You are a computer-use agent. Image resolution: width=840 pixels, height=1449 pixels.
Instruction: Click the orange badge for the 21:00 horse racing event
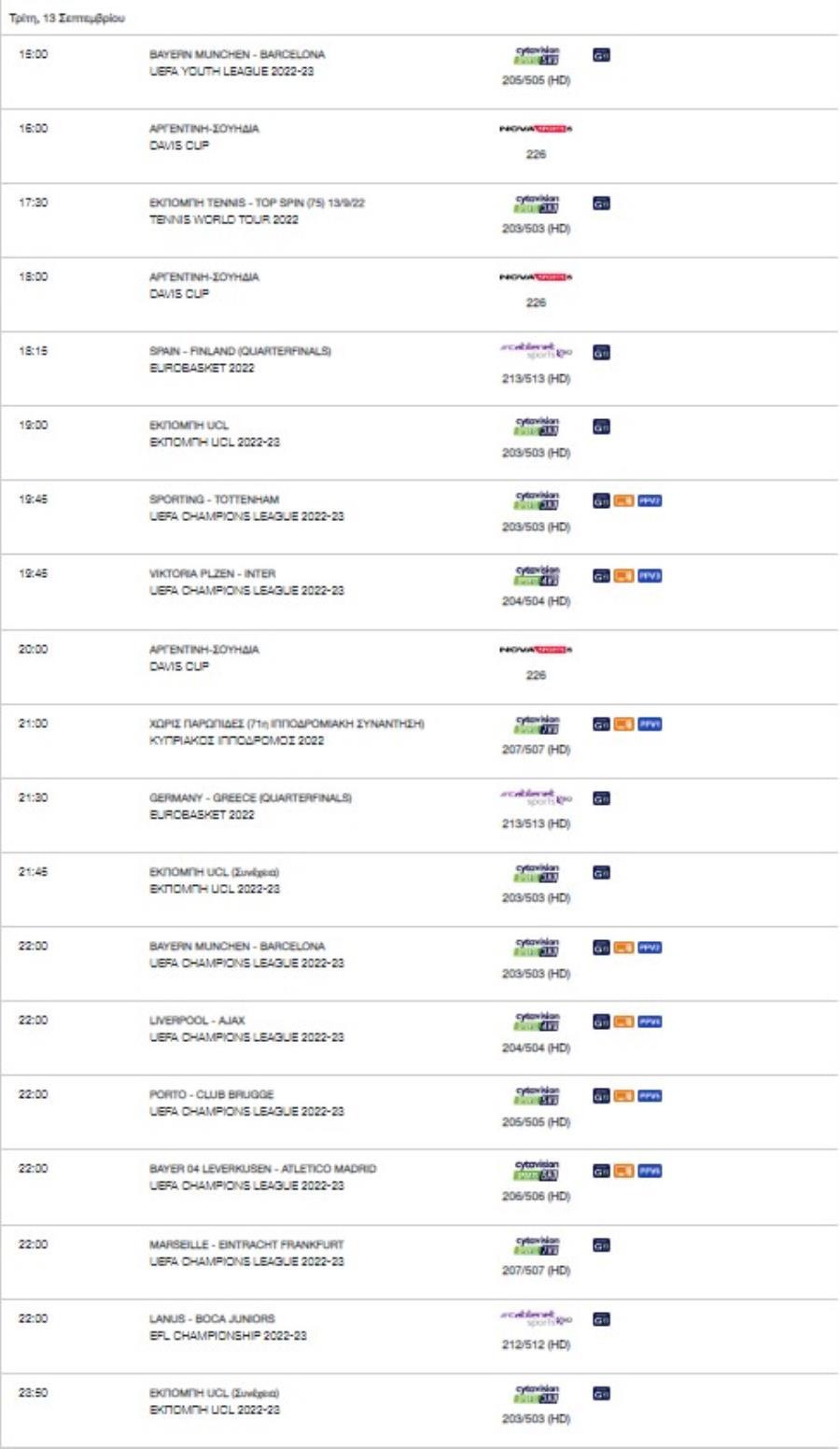pos(623,724)
